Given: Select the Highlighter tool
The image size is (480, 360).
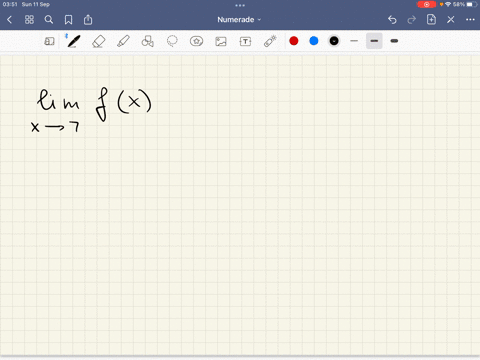Looking at the screenshot, I should coord(123,41).
